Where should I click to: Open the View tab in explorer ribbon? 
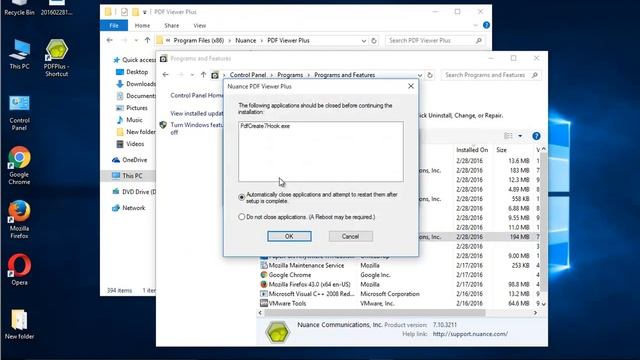click(x=200, y=25)
